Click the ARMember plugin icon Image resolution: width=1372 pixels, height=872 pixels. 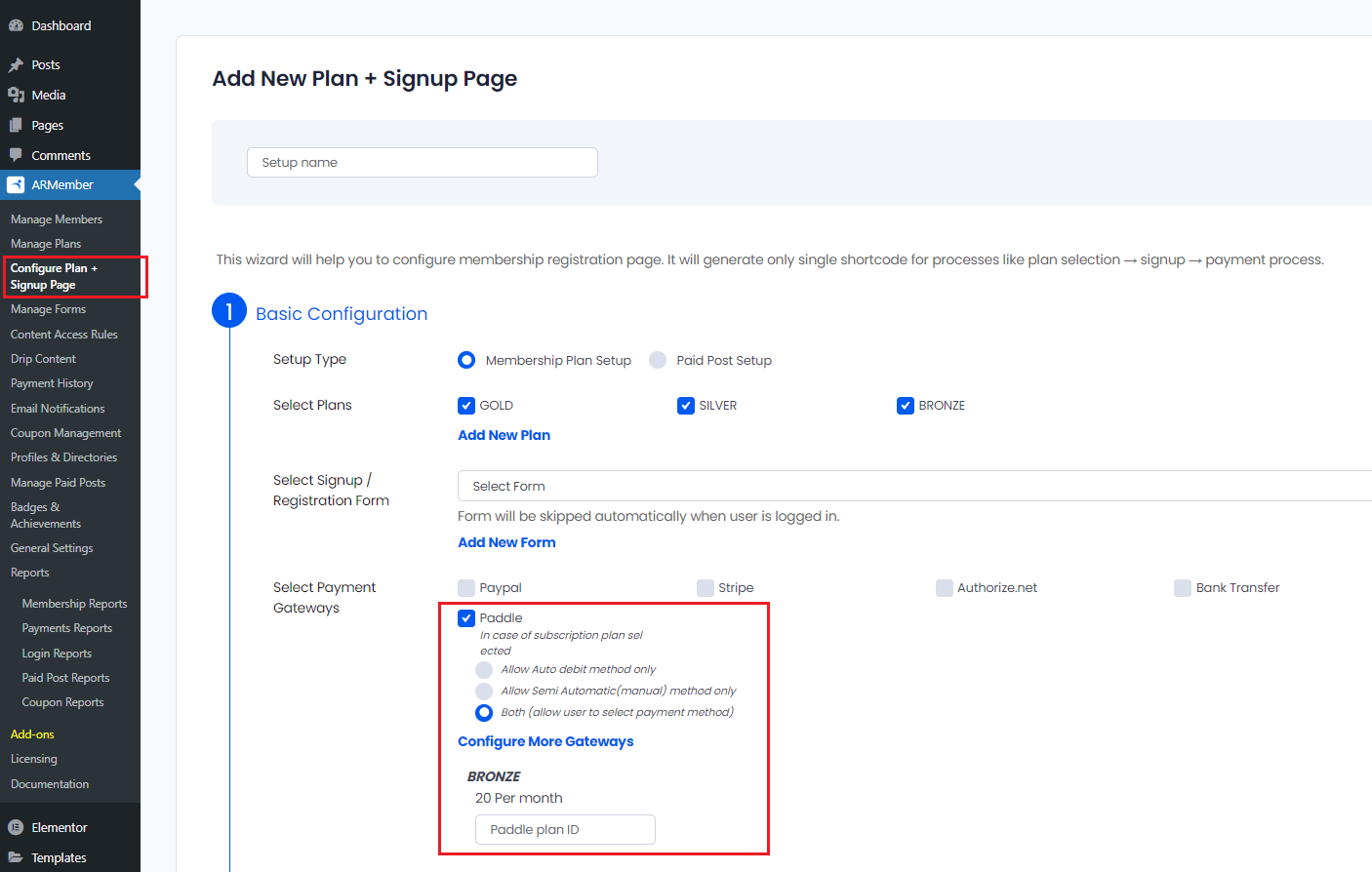(16, 184)
